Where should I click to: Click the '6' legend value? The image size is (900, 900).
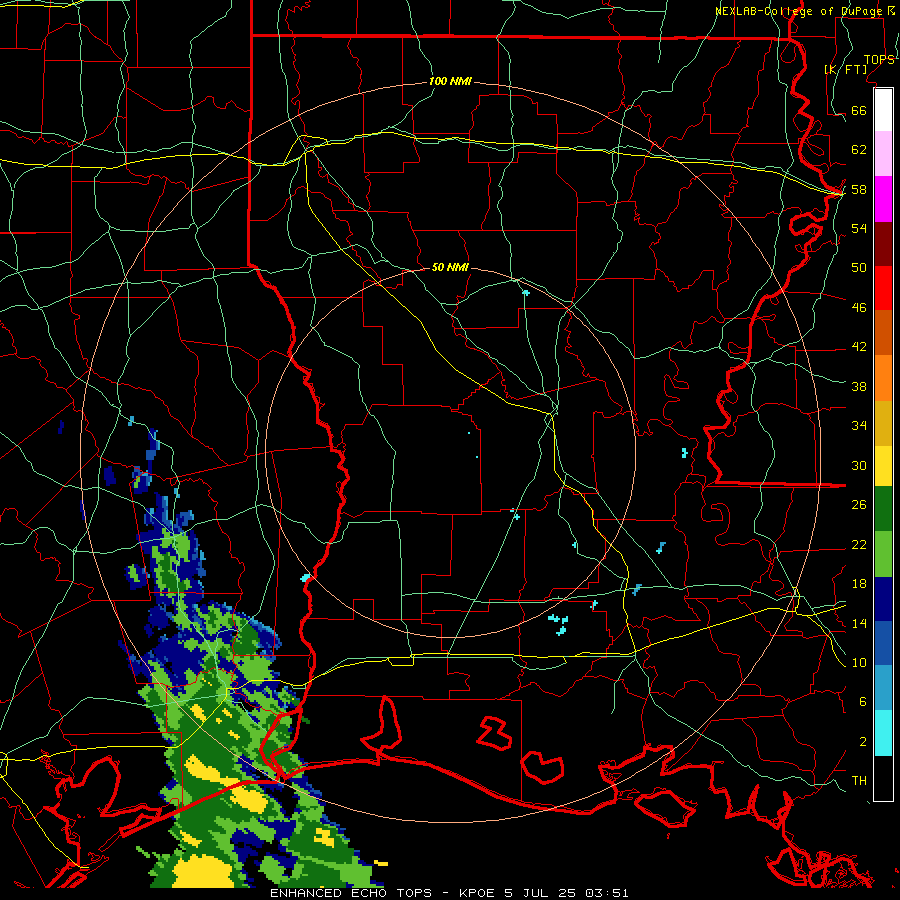pos(863,701)
